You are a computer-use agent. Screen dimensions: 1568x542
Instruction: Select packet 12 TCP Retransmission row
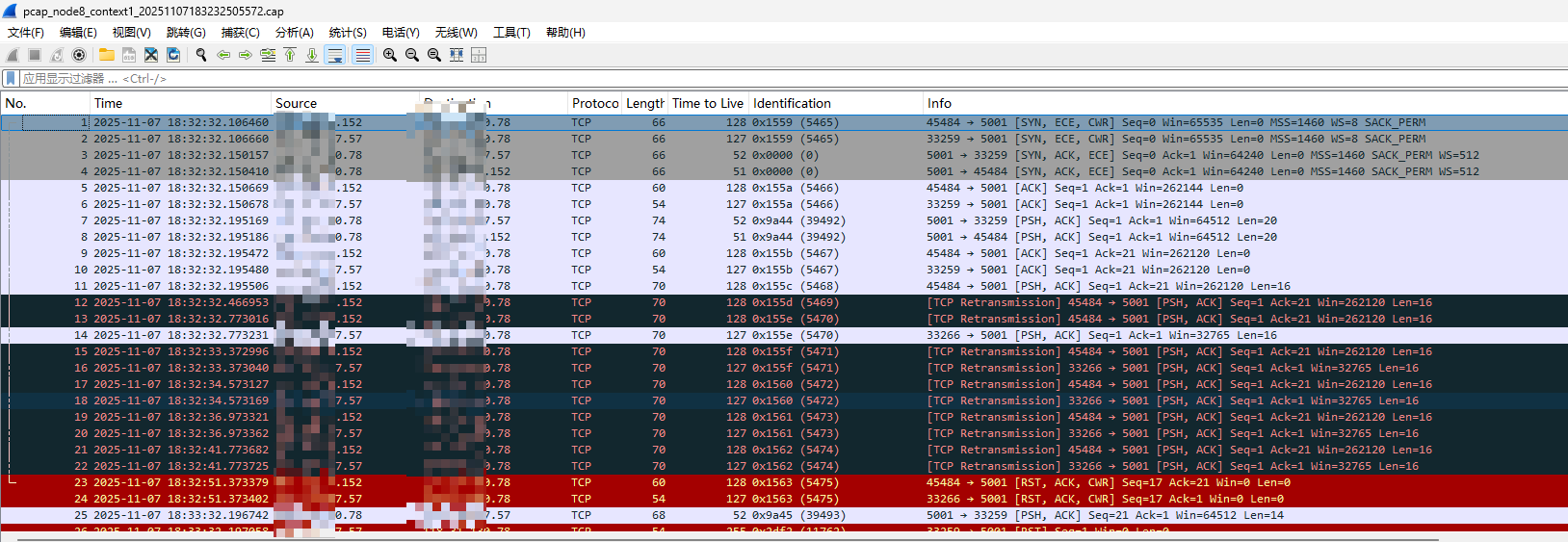pyautogui.click(x=771, y=302)
